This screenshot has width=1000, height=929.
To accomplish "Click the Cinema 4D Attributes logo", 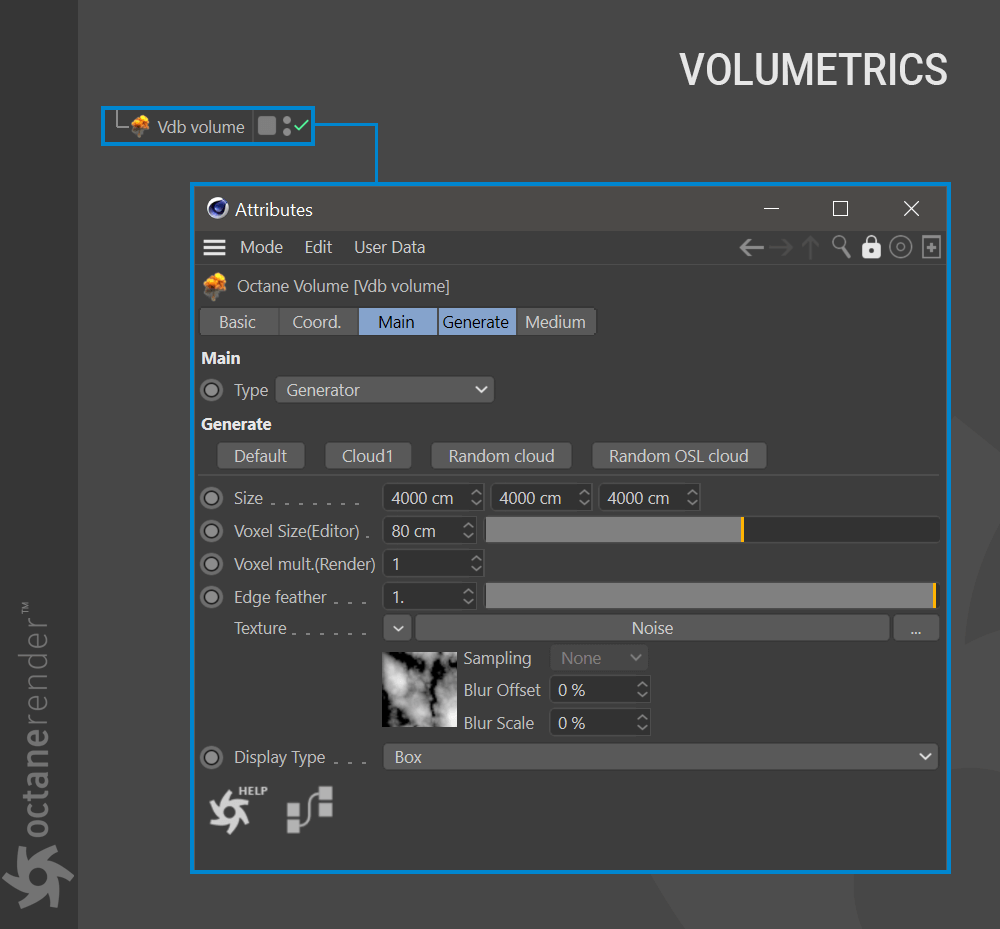I will click(217, 208).
